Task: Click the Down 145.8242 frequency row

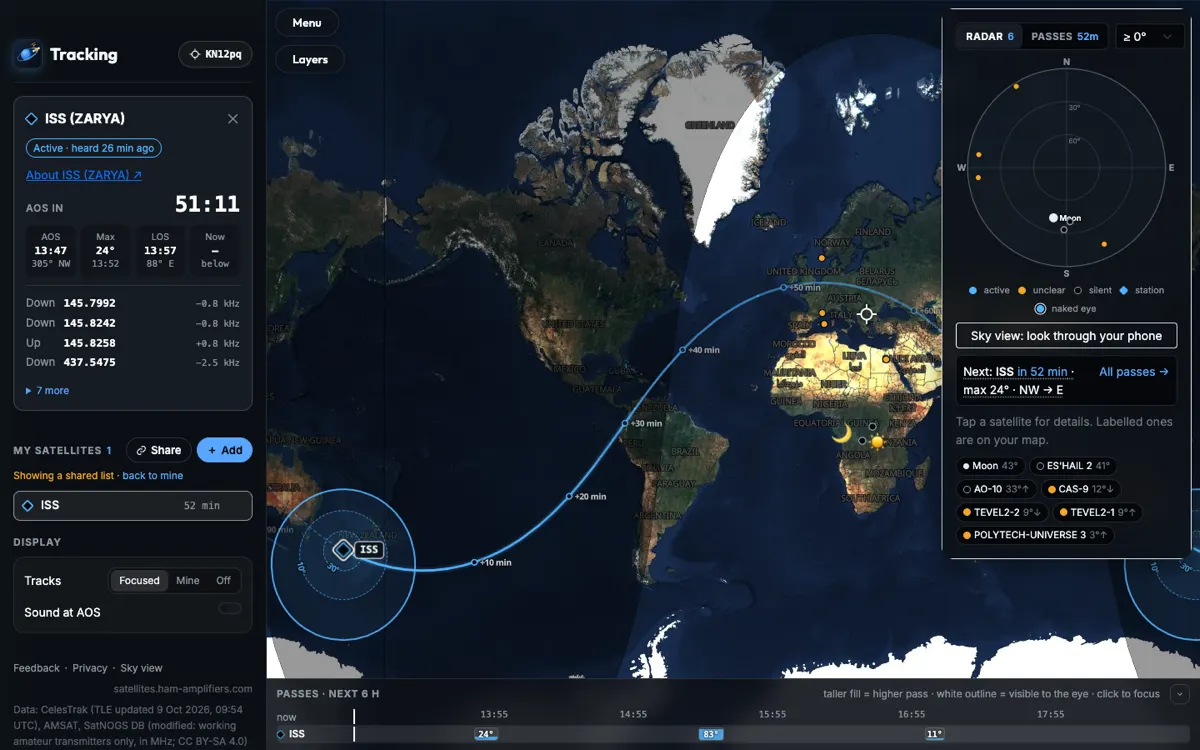Action: tap(133, 323)
